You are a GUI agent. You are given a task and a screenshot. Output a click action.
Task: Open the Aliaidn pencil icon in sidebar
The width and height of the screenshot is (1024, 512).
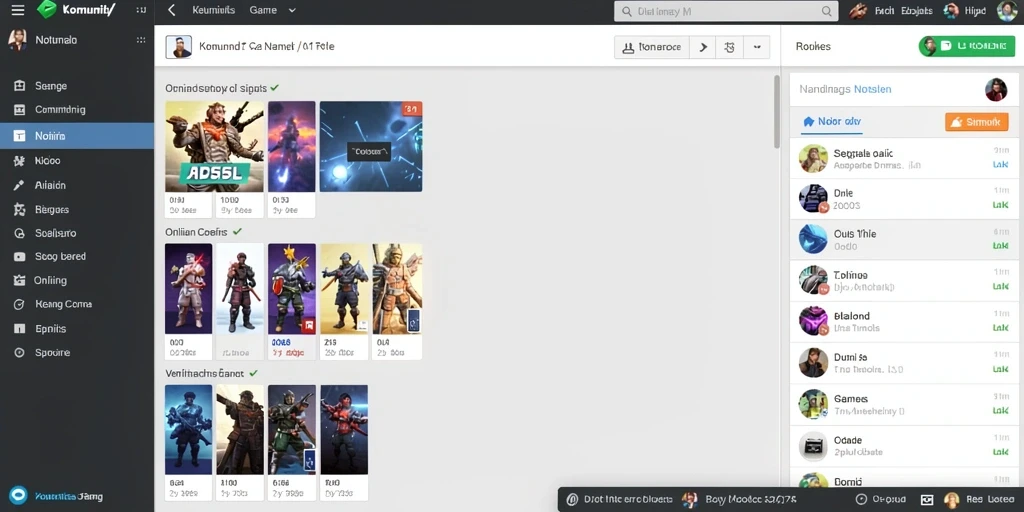click(19, 185)
